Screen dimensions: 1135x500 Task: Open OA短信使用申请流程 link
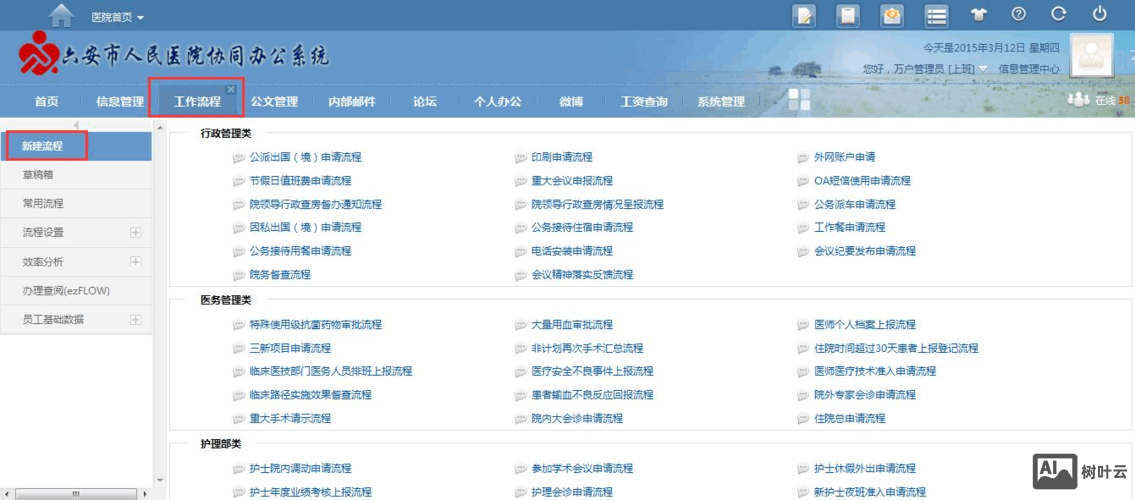[862, 181]
